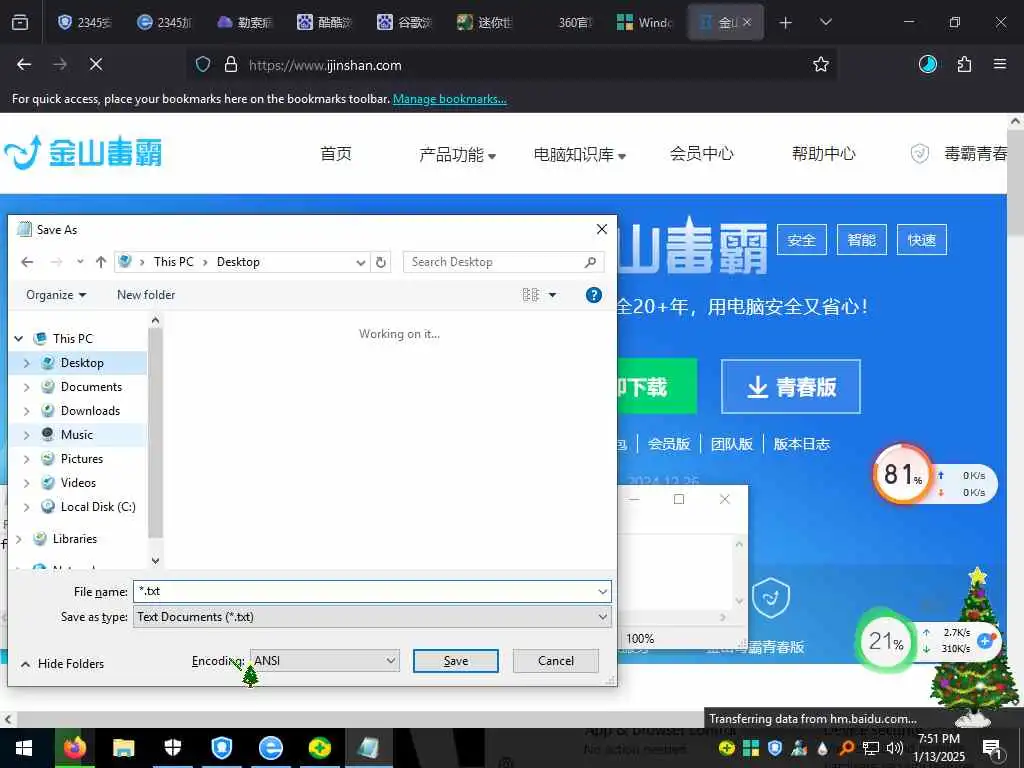Screen dimensions: 1024x768
Task: Open File Explorer from the taskbar
Action: coord(123,748)
